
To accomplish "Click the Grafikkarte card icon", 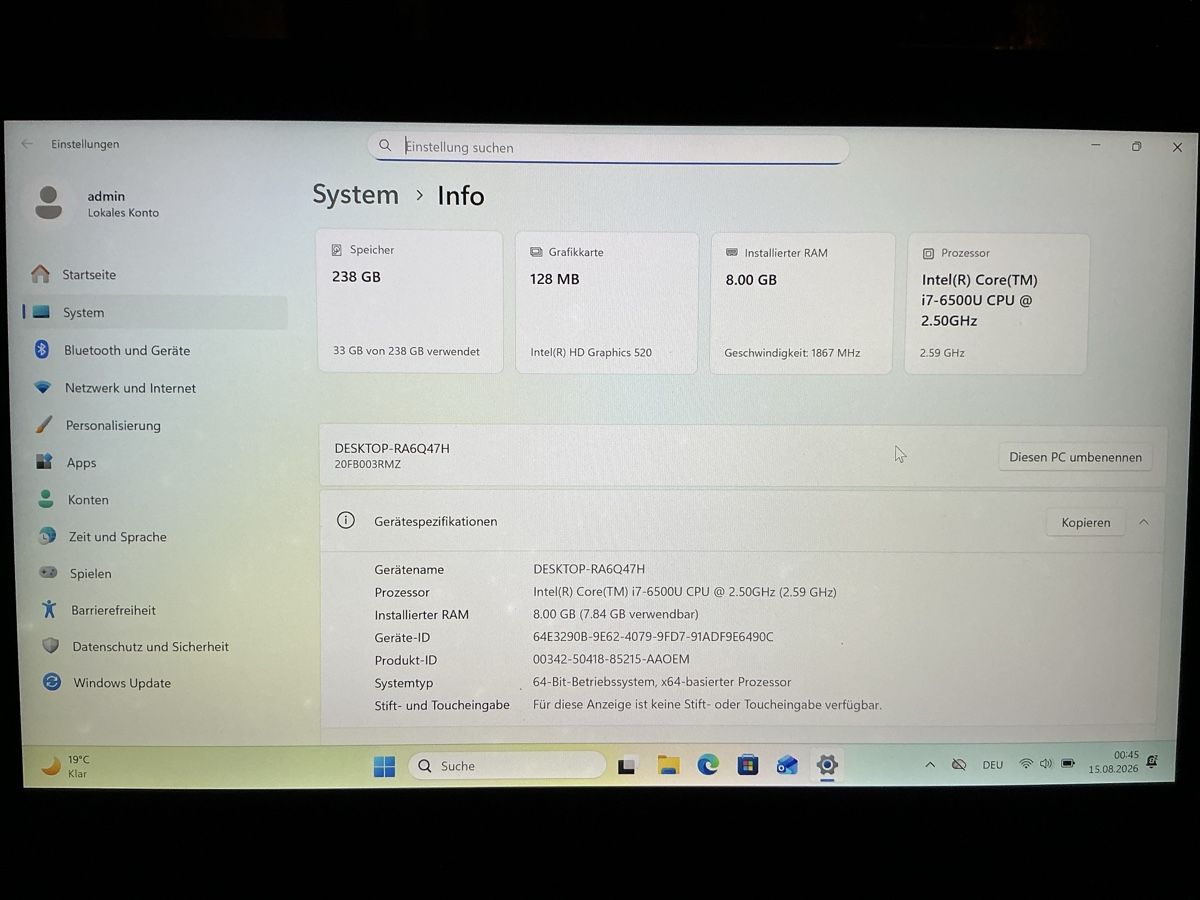I will pos(537,252).
